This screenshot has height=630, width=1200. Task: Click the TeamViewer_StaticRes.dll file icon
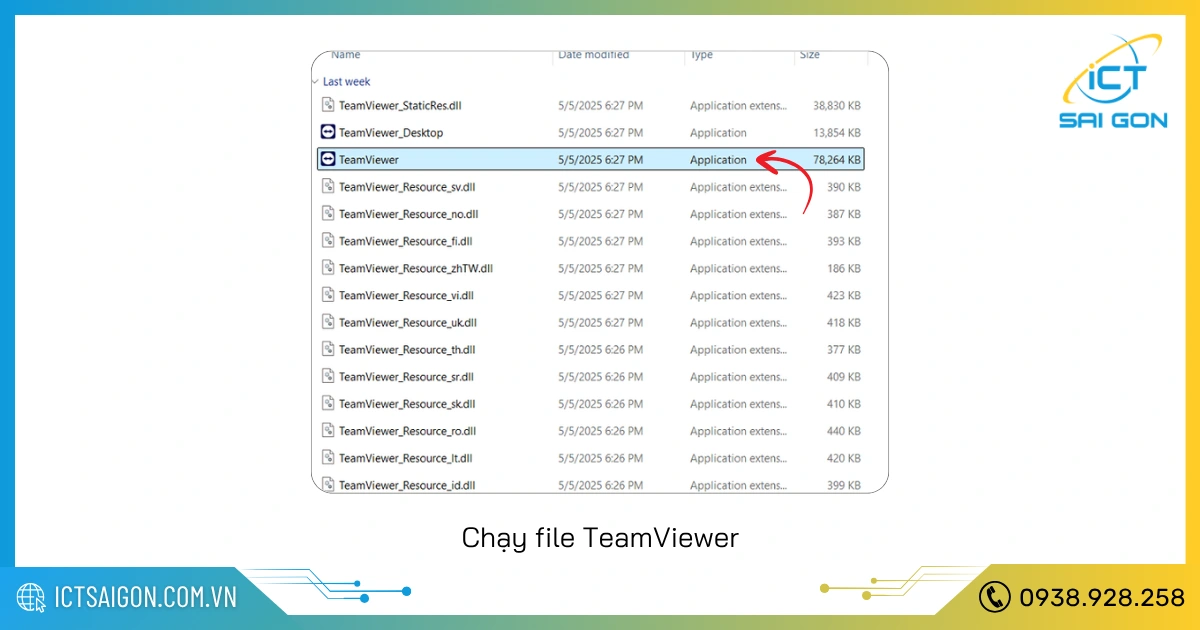pyautogui.click(x=328, y=105)
